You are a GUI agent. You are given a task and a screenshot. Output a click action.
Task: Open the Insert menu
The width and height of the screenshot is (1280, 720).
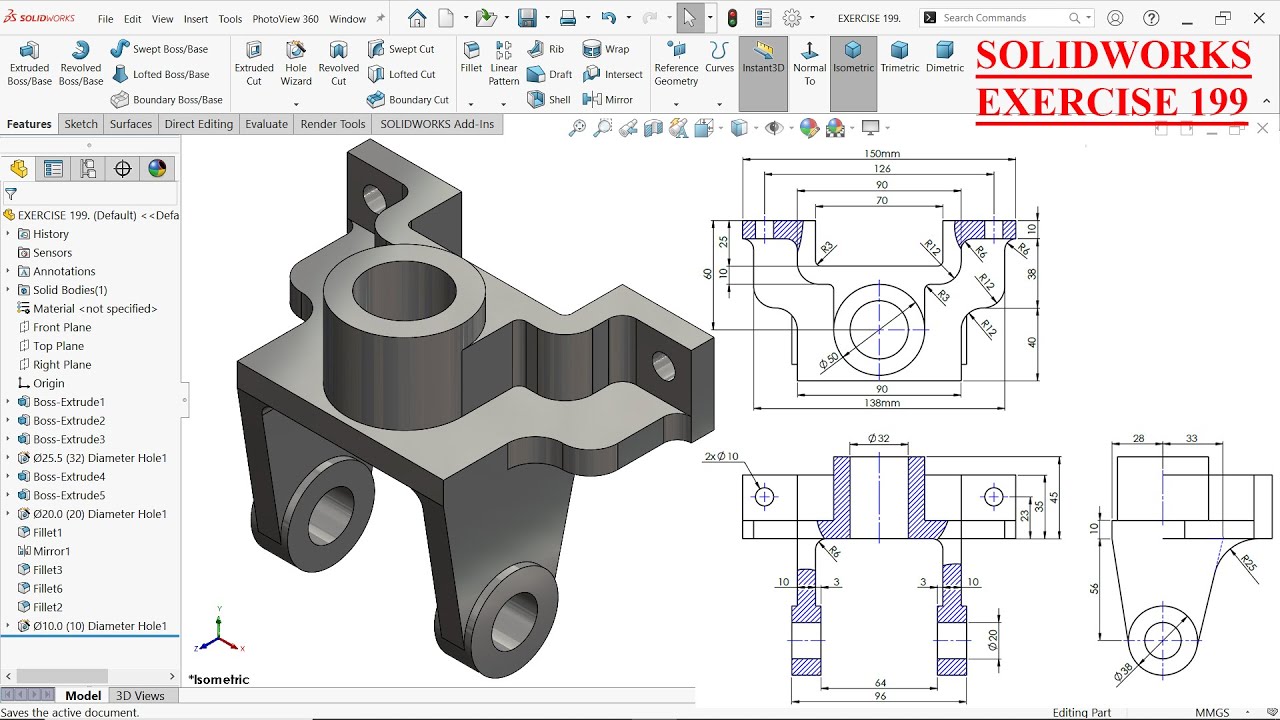[196, 19]
